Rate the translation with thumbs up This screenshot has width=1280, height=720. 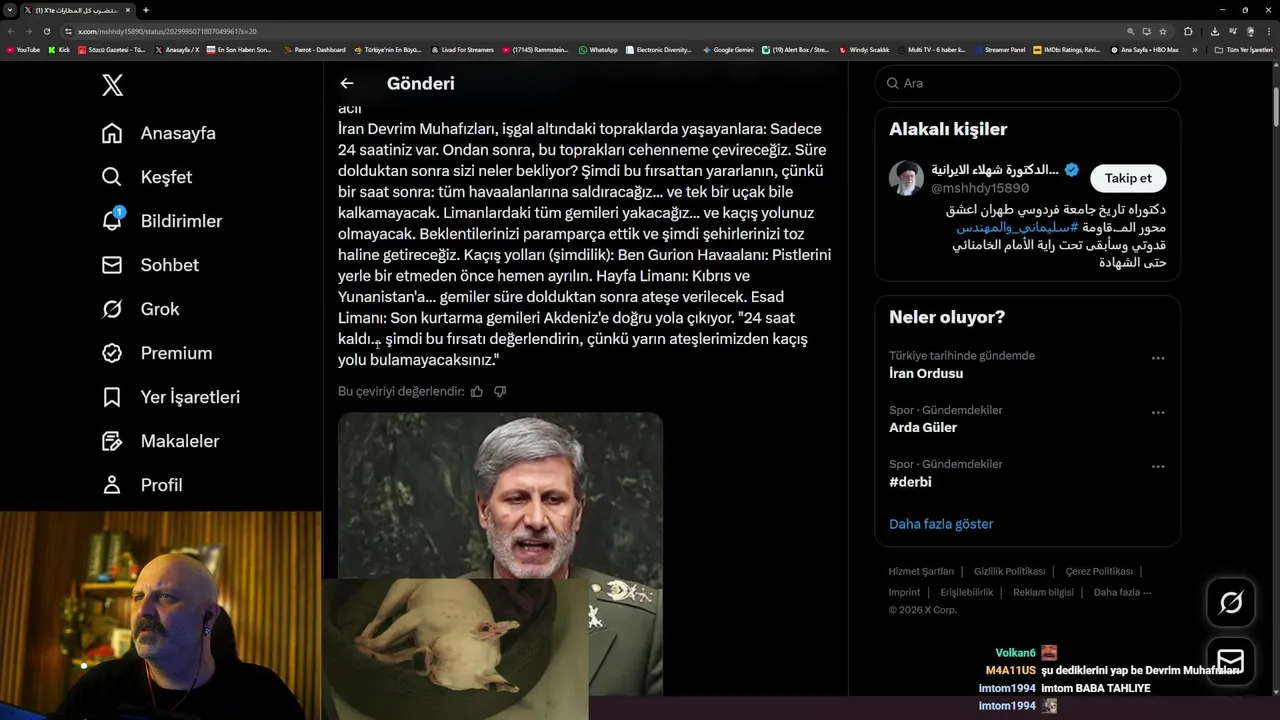click(x=477, y=391)
